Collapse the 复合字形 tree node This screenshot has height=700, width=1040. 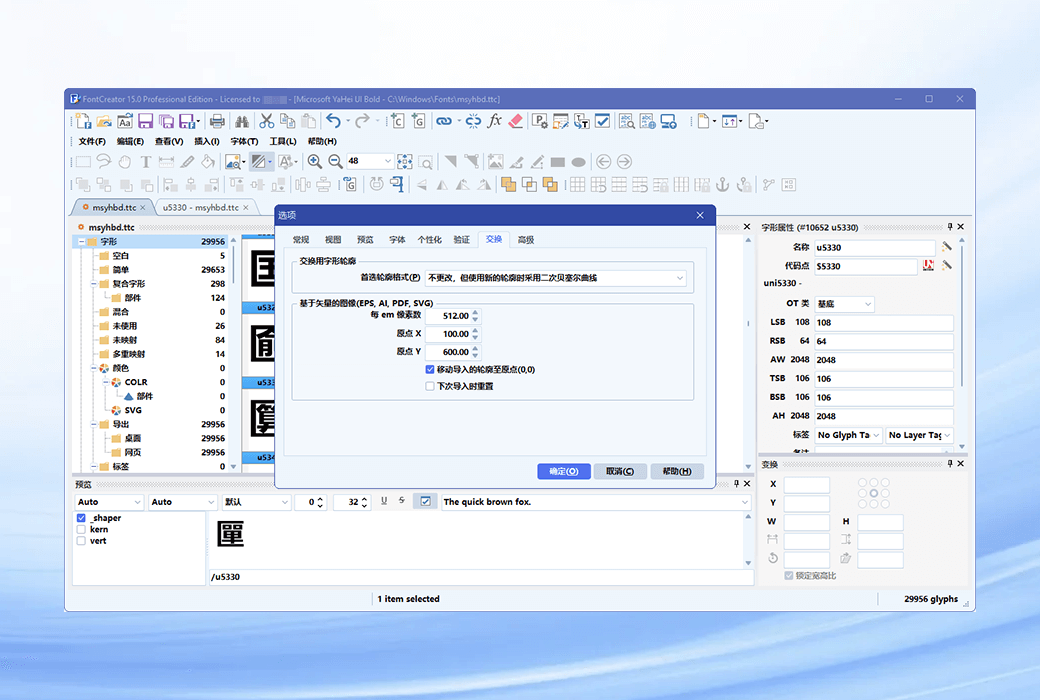(x=94, y=283)
